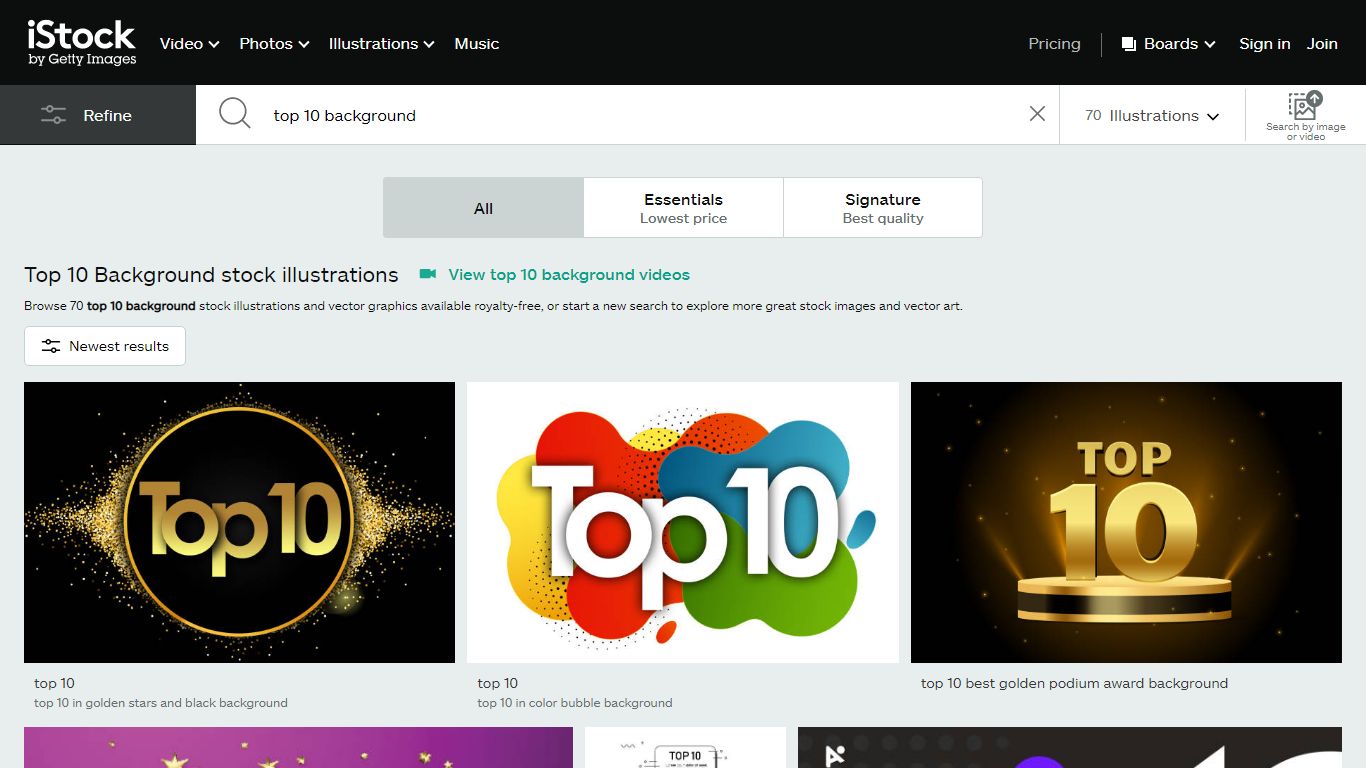Switch to the Signature Best quality tab
This screenshot has height=768, width=1366.
click(883, 208)
